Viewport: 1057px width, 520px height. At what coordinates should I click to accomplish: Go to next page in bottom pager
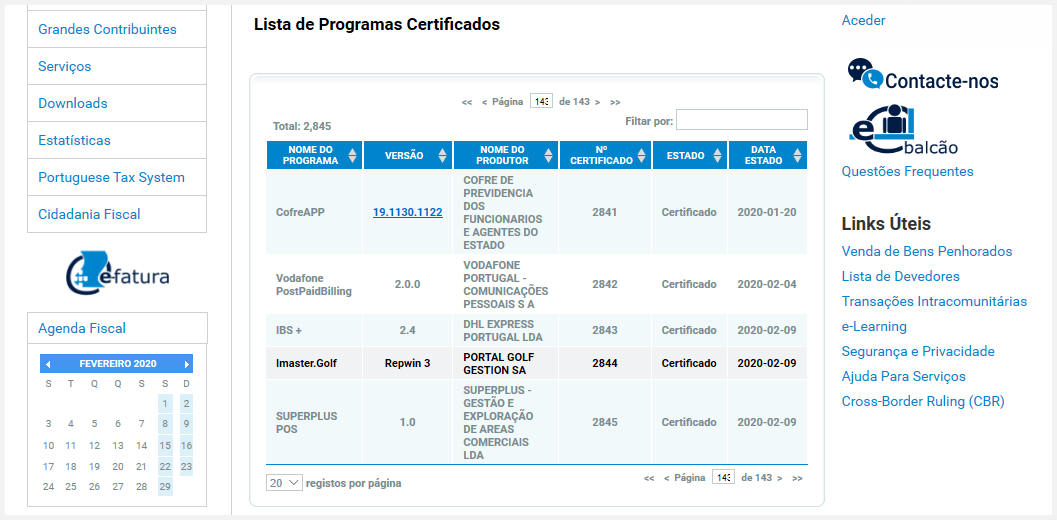[780, 478]
